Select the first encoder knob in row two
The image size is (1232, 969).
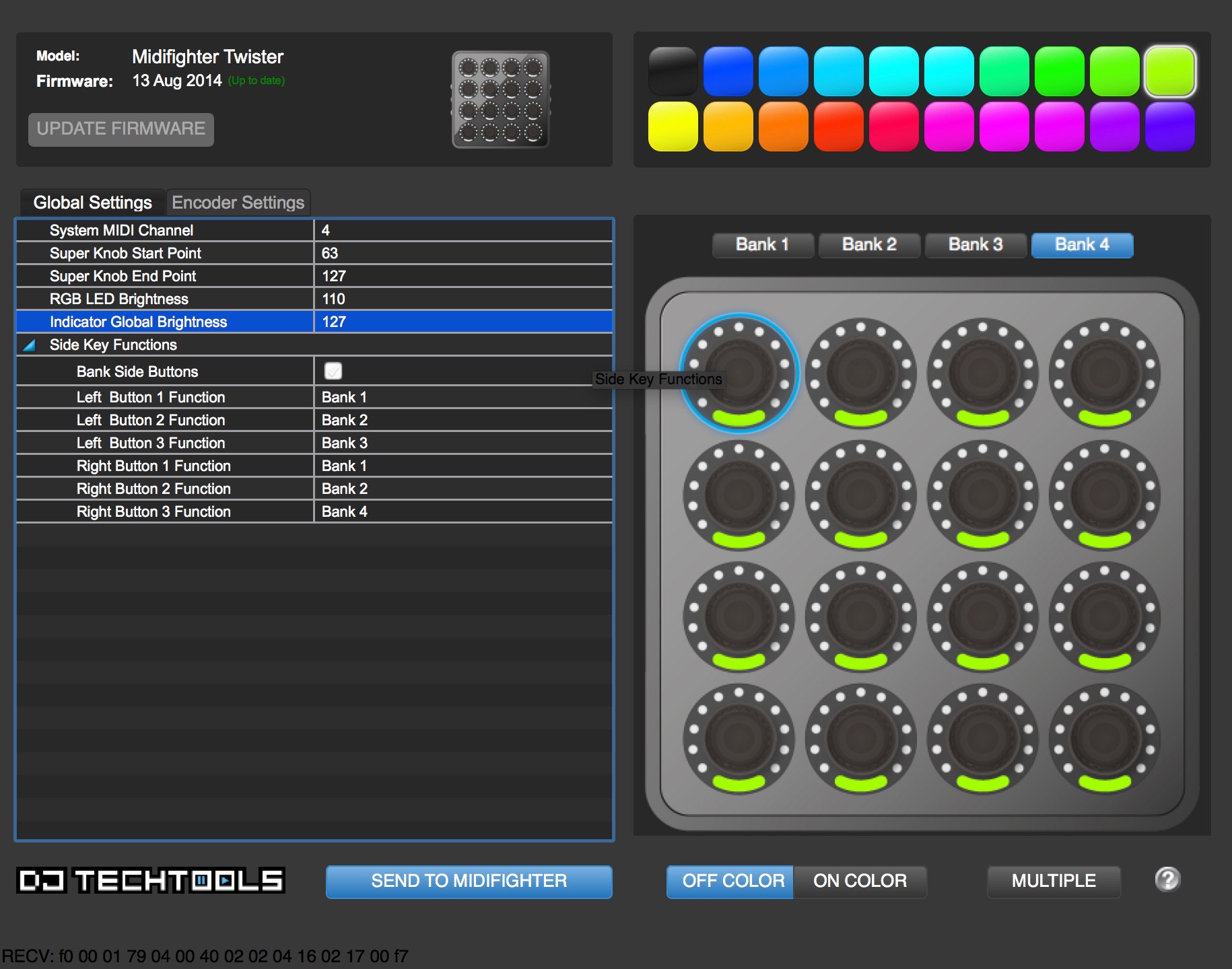tap(739, 495)
